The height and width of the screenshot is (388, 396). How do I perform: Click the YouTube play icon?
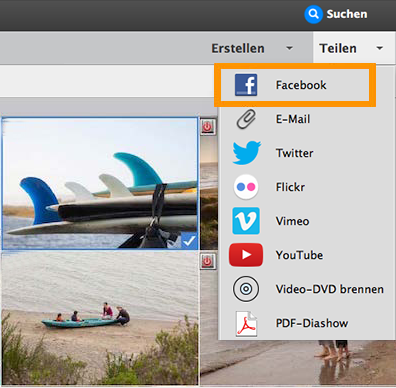click(x=246, y=255)
